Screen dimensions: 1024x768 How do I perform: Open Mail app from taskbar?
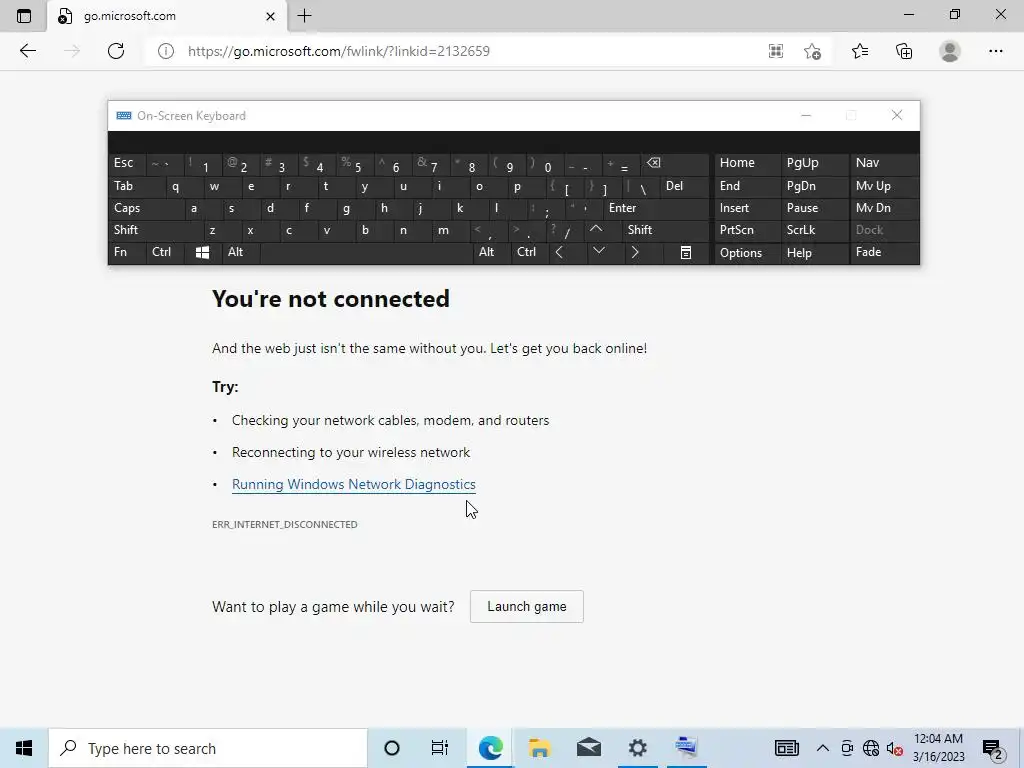click(588, 748)
